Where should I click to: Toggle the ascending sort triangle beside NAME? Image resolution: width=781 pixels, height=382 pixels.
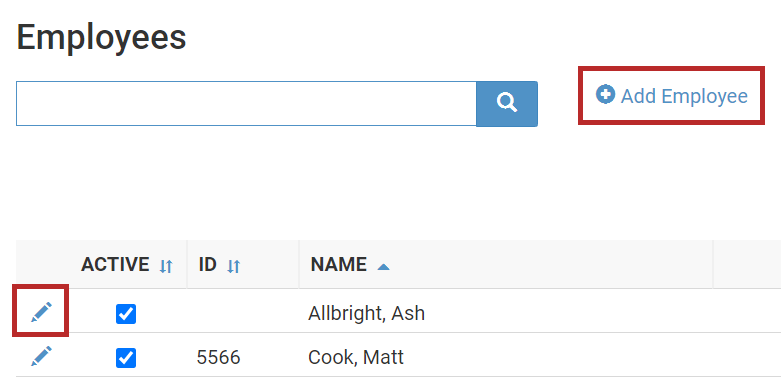(383, 267)
